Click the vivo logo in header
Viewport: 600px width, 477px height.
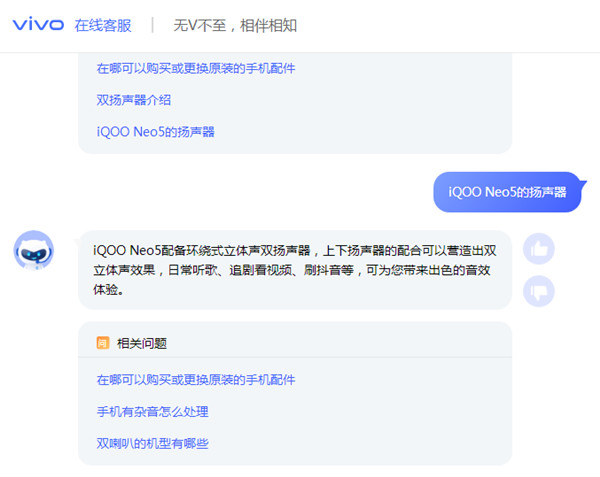pos(38,24)
